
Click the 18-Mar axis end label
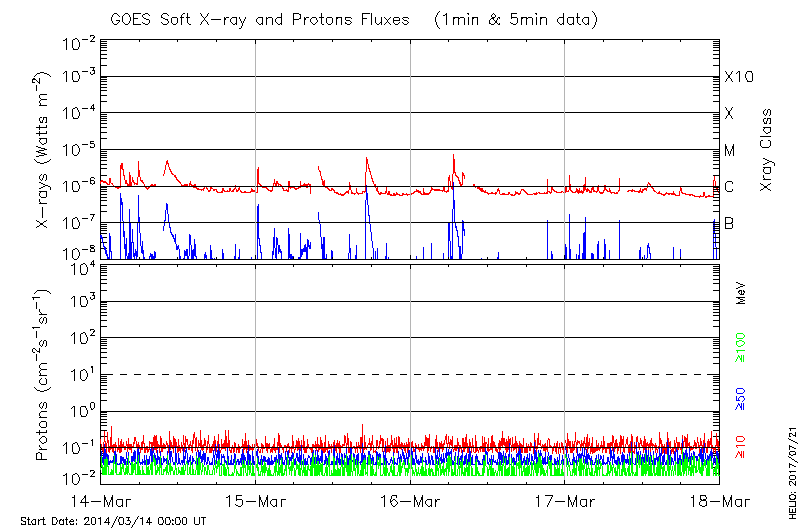(x=719, y=500)
